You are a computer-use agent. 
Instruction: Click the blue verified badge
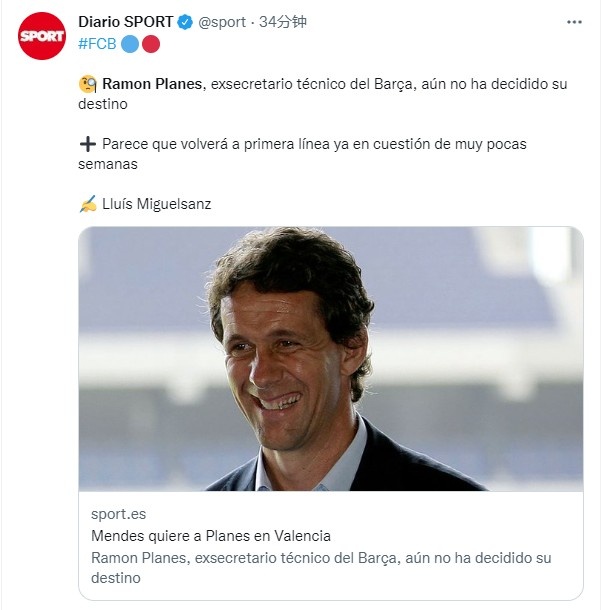click(185, 22)
